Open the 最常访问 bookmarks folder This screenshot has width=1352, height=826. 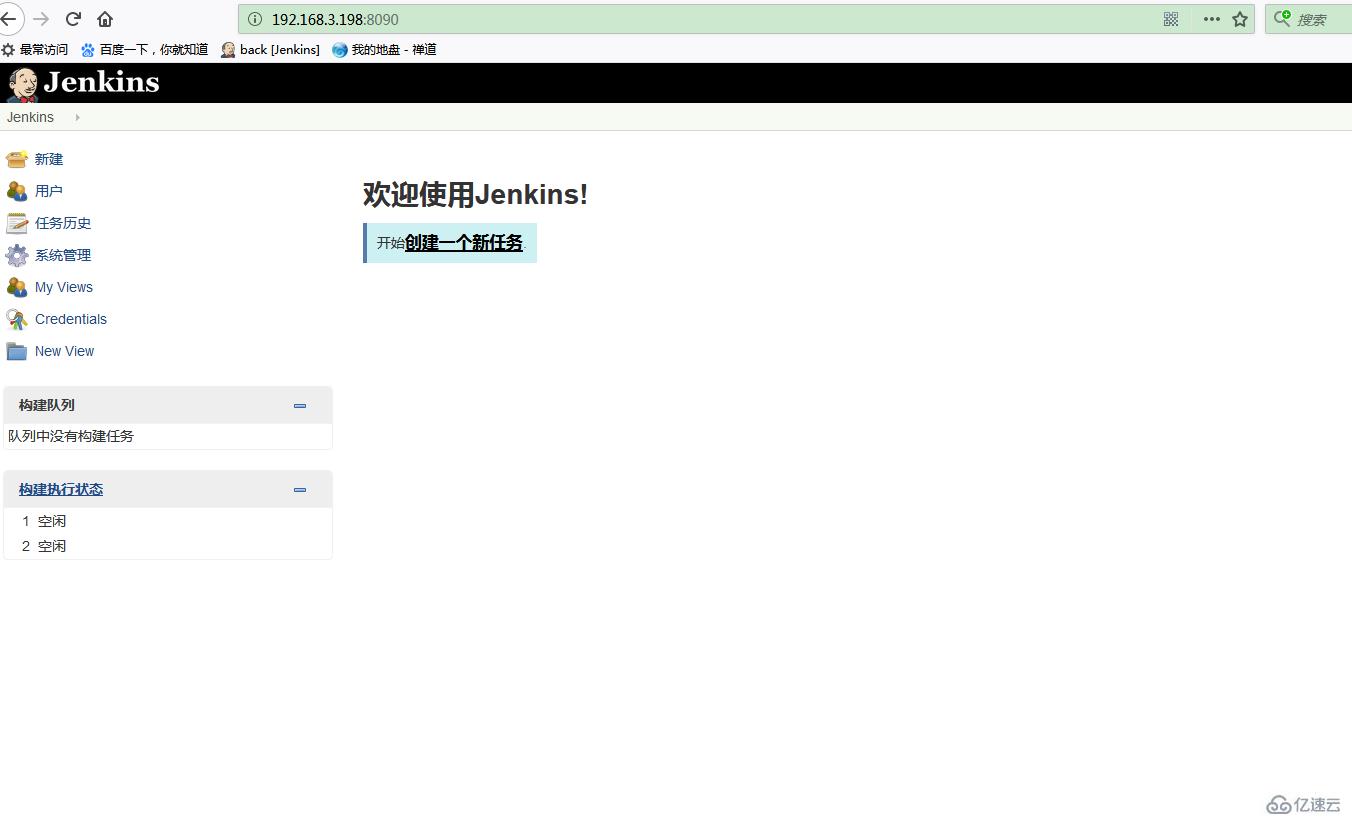click(35, 49)
